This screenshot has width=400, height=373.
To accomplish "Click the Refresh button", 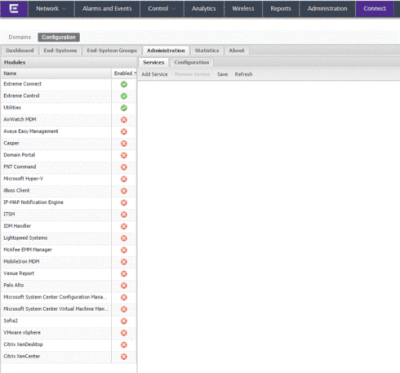I will click(243, 74).
